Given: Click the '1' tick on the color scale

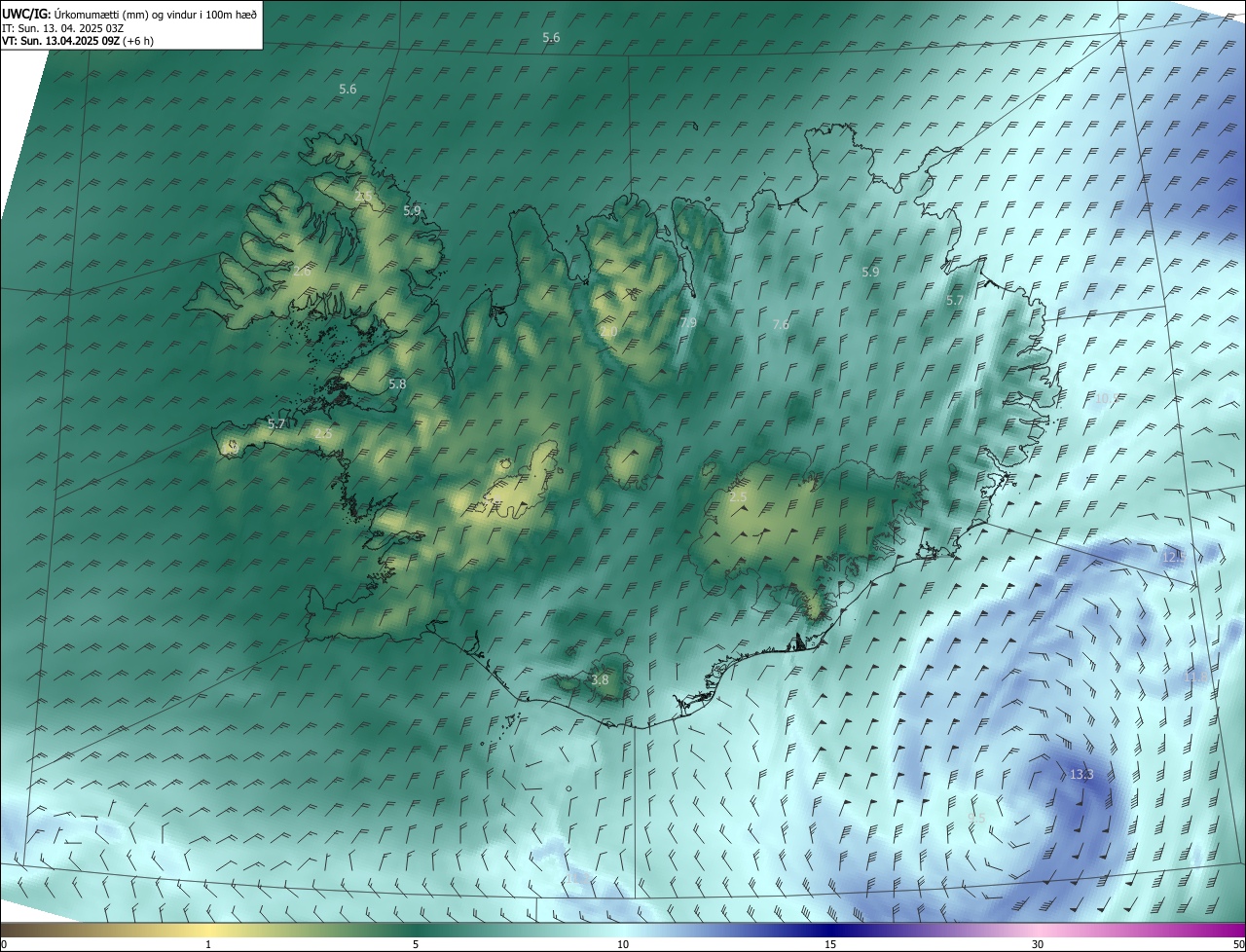Looking at the screenshot, I should tap(208, 944).
